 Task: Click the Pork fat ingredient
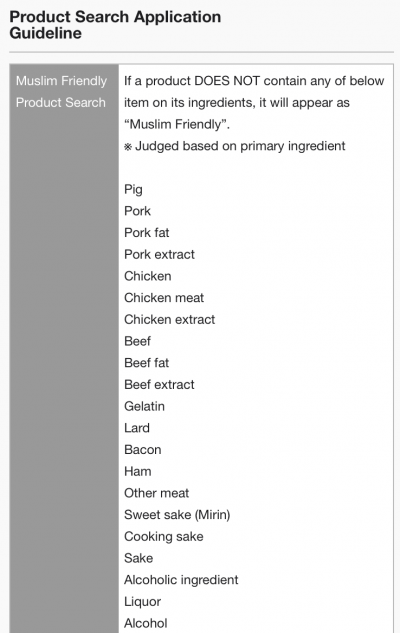(x=147, y=233)
